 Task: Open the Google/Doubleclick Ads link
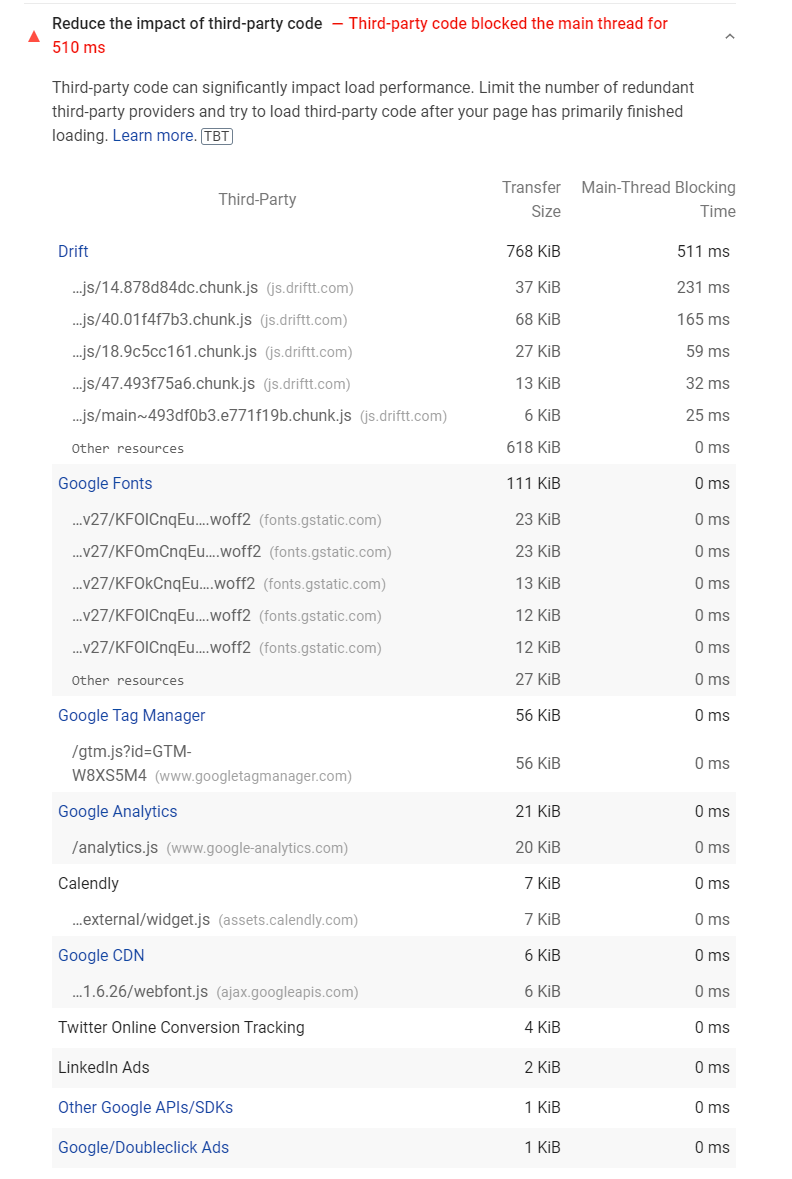tap(143, 1148)
